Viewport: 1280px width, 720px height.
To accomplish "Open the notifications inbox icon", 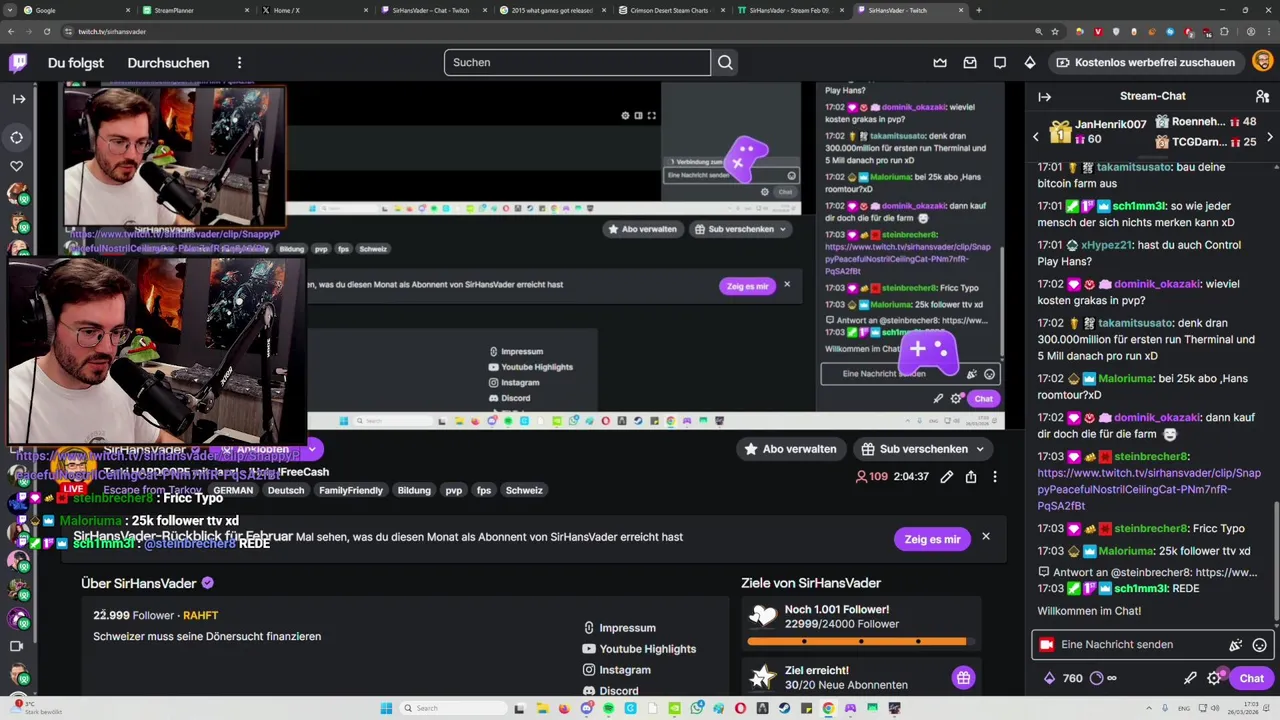I will coord(970,63).
